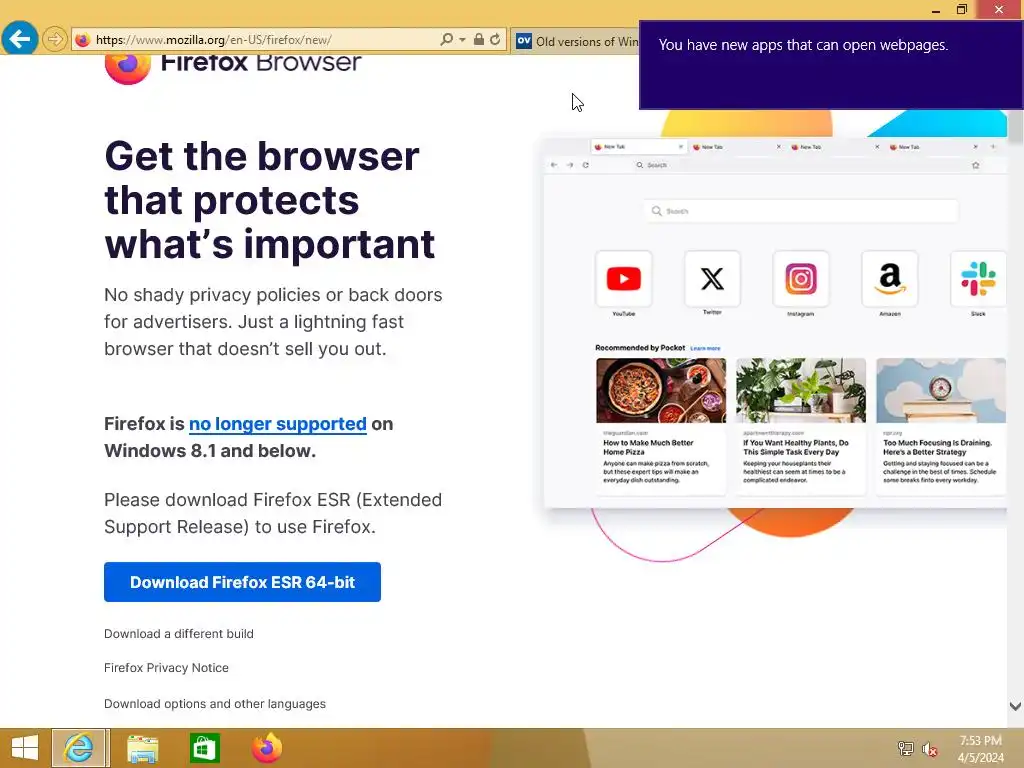
Task: Open Download a different build link
Action: [x=179, y=633]
